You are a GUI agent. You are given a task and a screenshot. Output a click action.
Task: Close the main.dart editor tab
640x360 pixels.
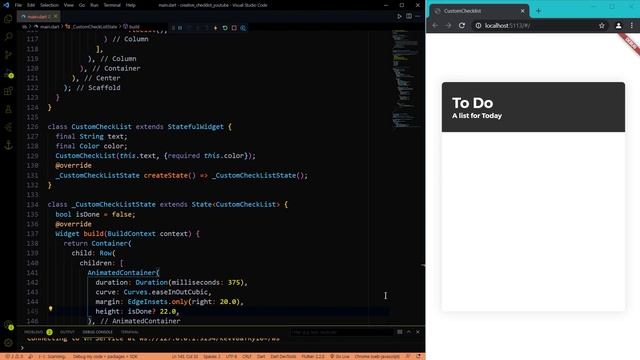(x=56, y=16)
